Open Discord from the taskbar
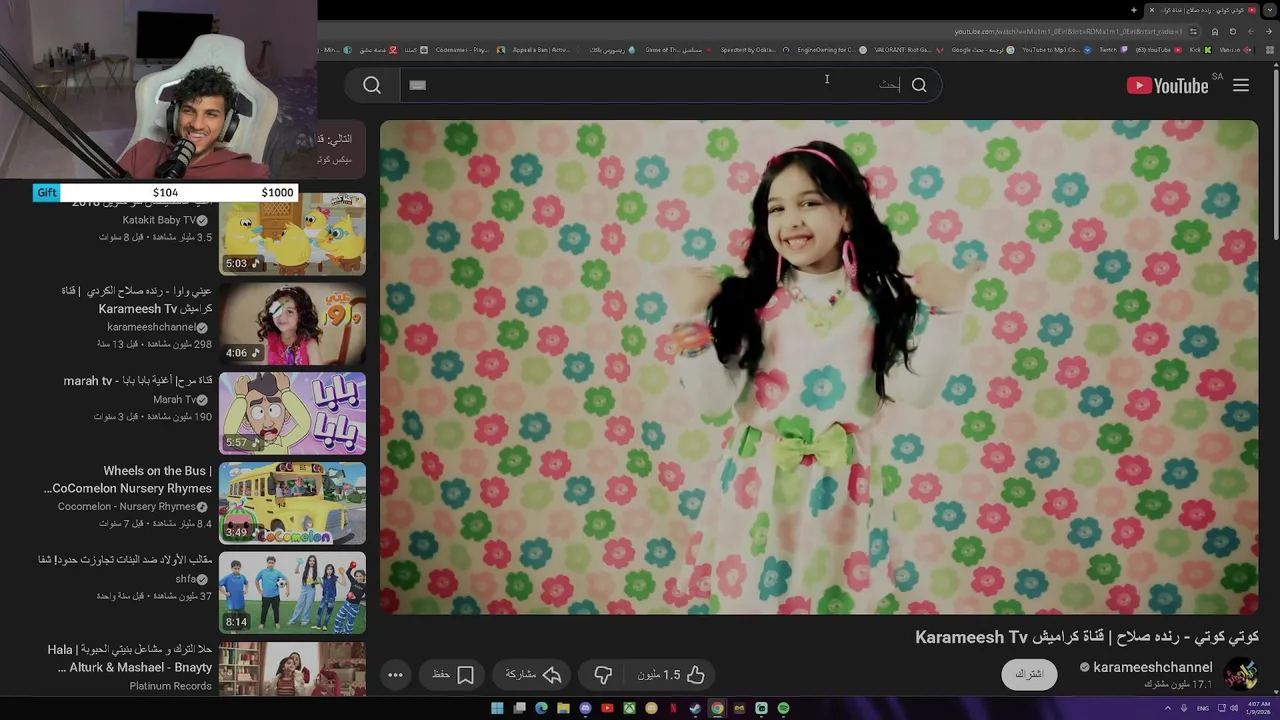 point(585,708)
